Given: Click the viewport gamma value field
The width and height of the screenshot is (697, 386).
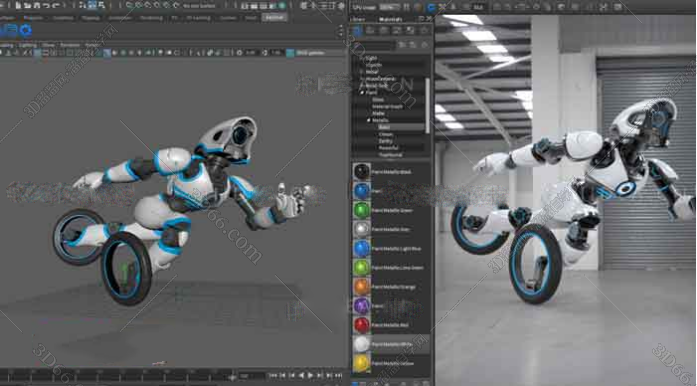Looking at the screenshot, I should pos(276,53).
